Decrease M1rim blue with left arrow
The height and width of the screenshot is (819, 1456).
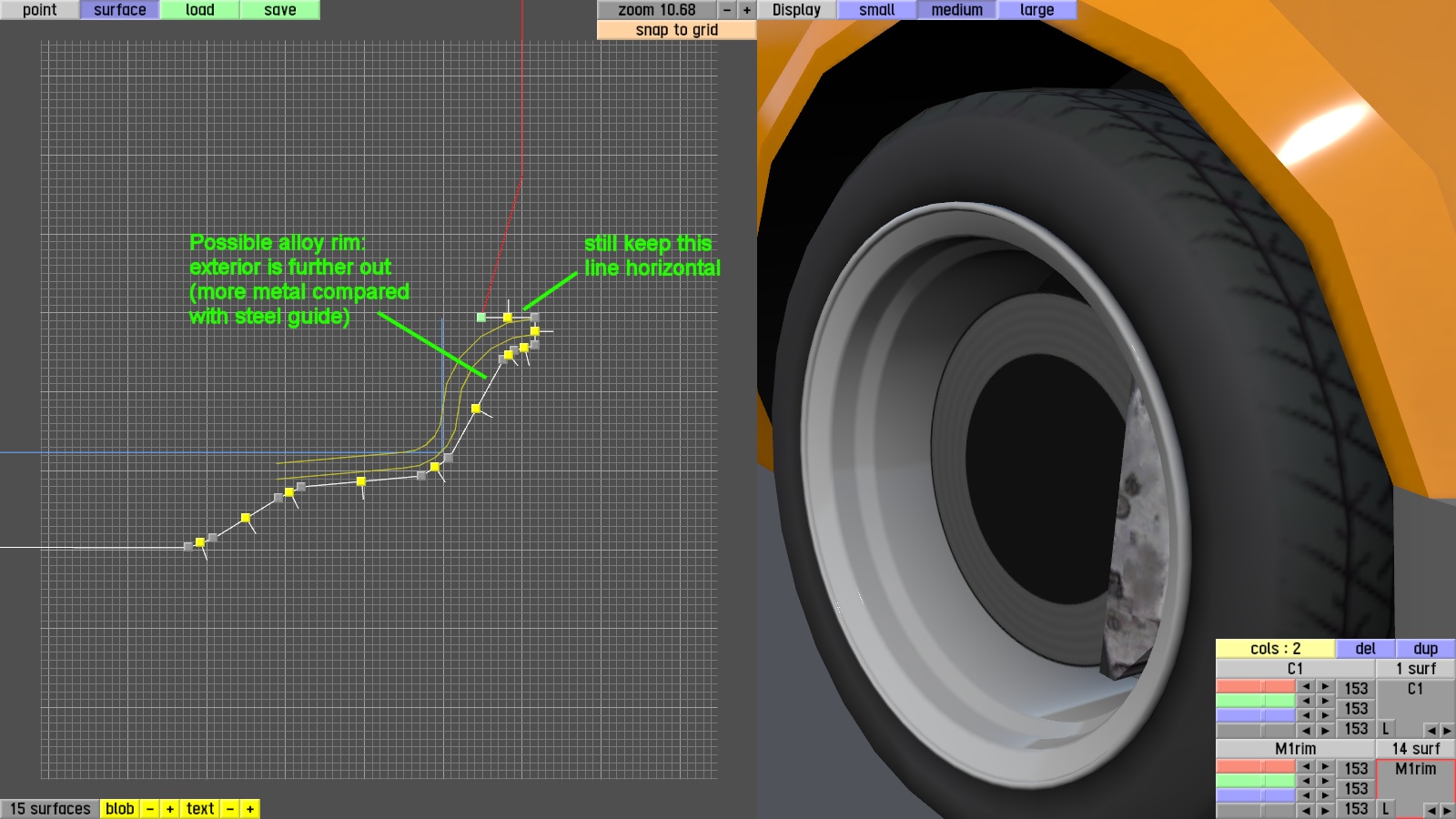point(1306,796)
